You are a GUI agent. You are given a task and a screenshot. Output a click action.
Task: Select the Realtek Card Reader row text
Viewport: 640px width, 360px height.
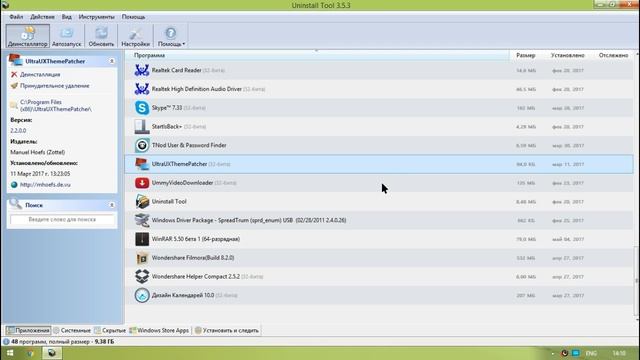click(176, 70)
